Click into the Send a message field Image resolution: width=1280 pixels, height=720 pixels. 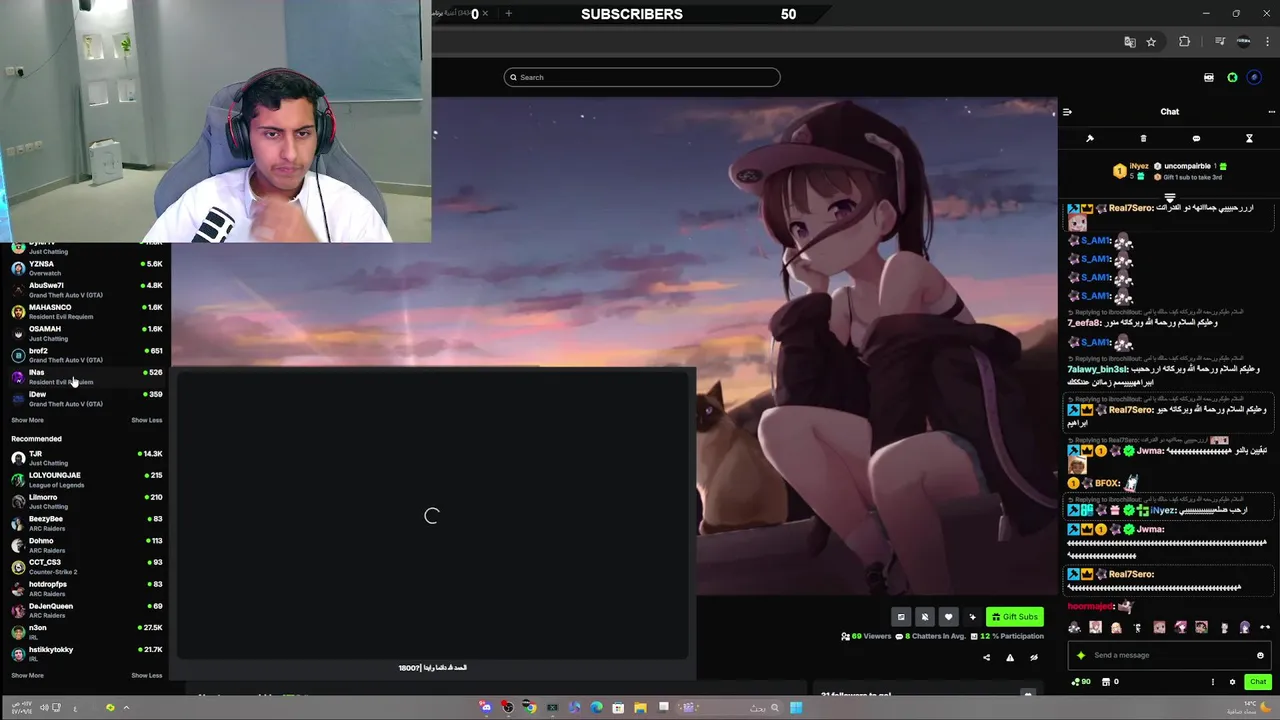pyautogui.click(x=1169, y=655)
